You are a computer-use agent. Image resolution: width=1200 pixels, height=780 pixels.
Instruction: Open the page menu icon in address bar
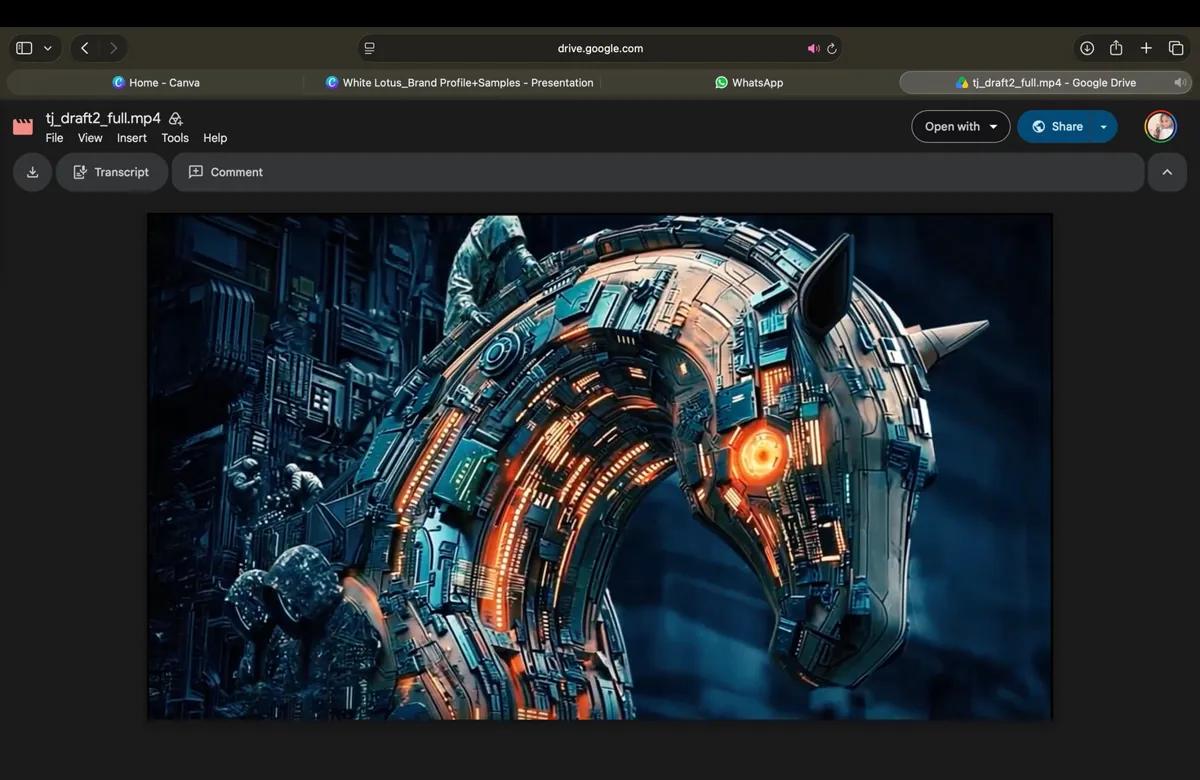(x=369, y=48)
